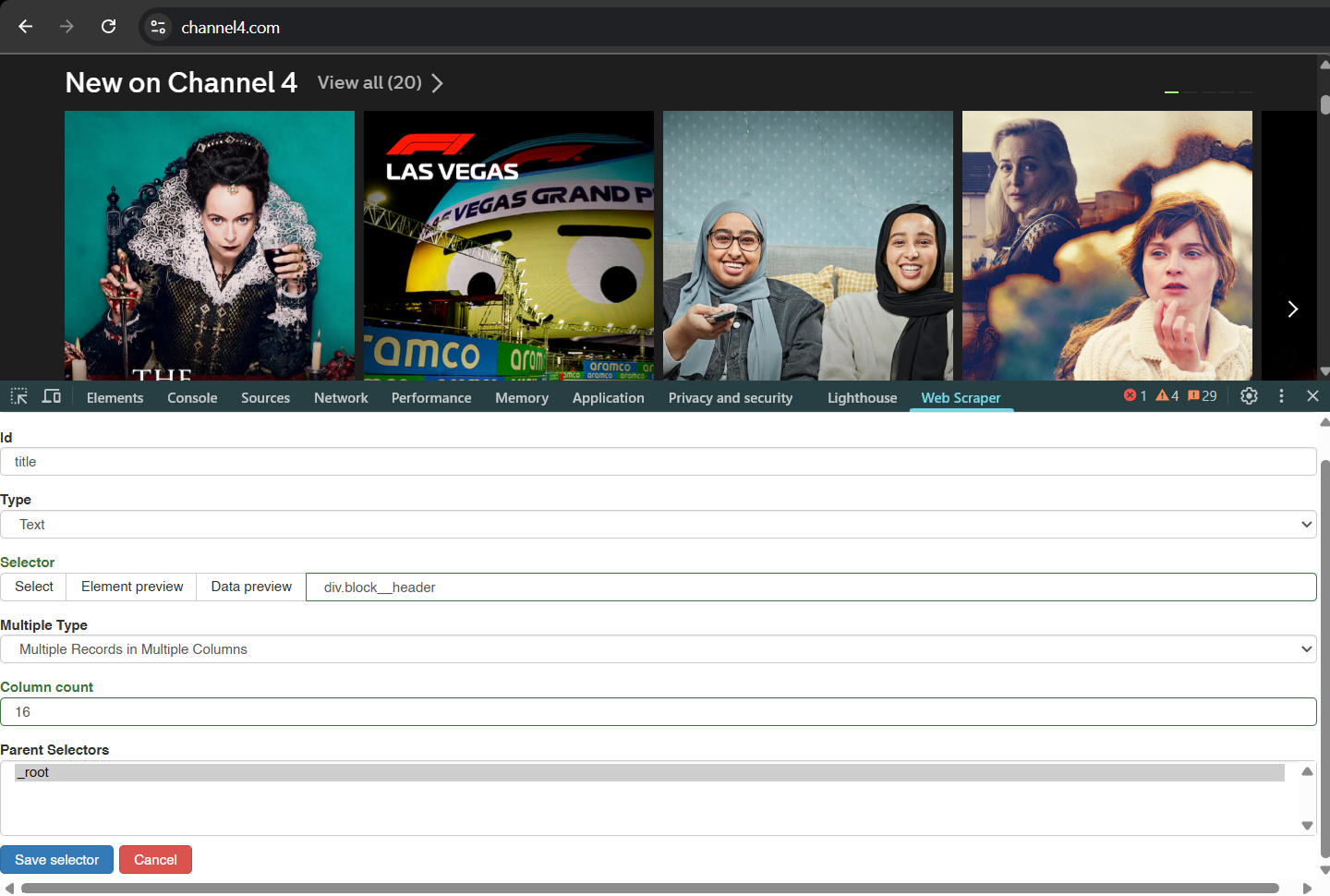Activate the inspect element picker icon
Image resolution: width=1330 pixels, height=896 pixels.
[x=18, y=396]
